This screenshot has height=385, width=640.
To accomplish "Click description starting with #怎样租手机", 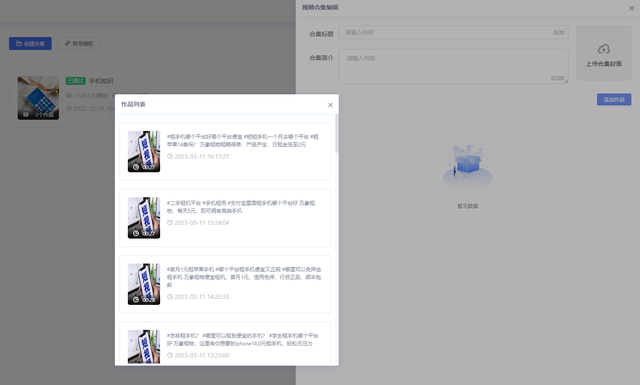I will click(242, 339).
